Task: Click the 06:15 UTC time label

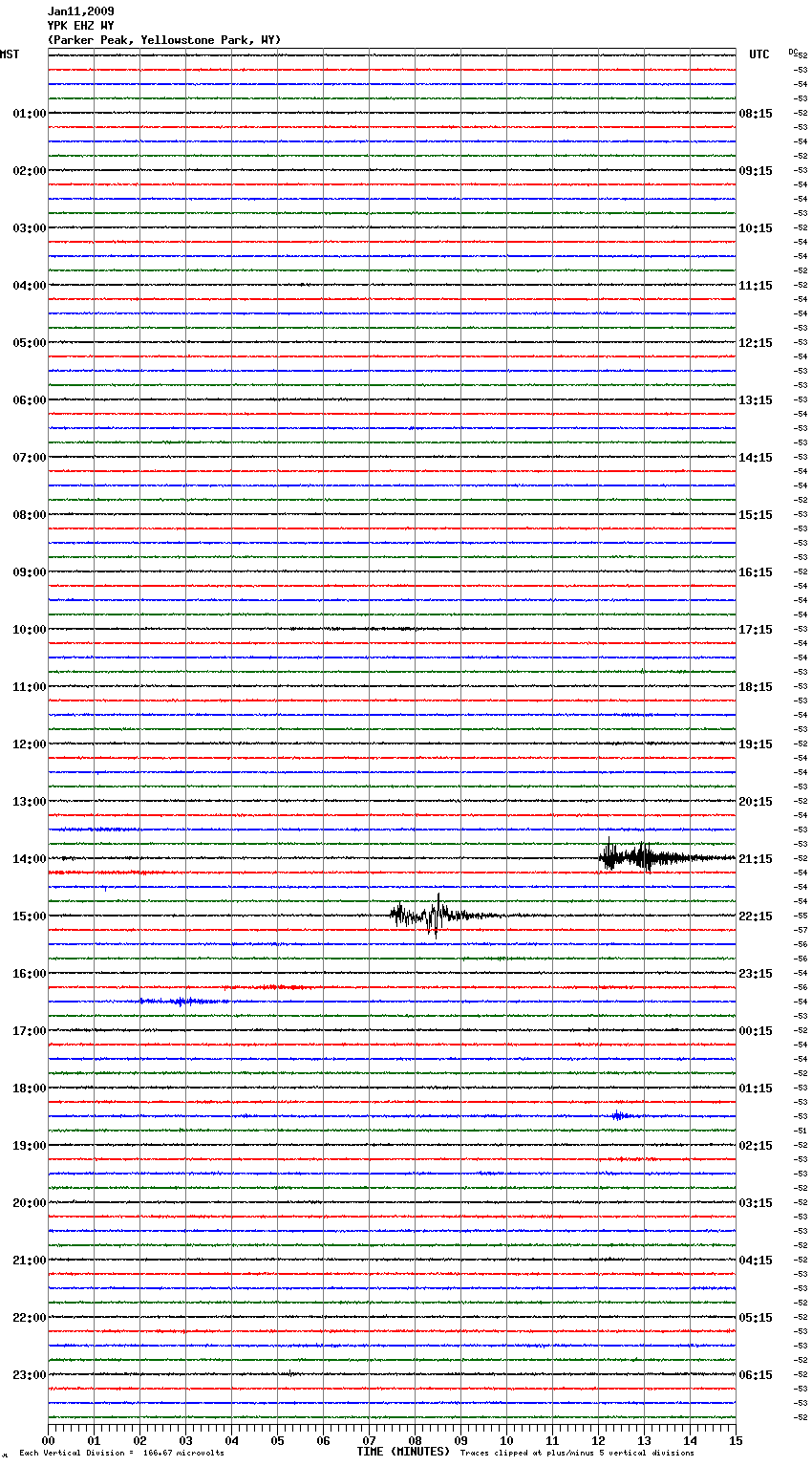Action: (756, 1375)
